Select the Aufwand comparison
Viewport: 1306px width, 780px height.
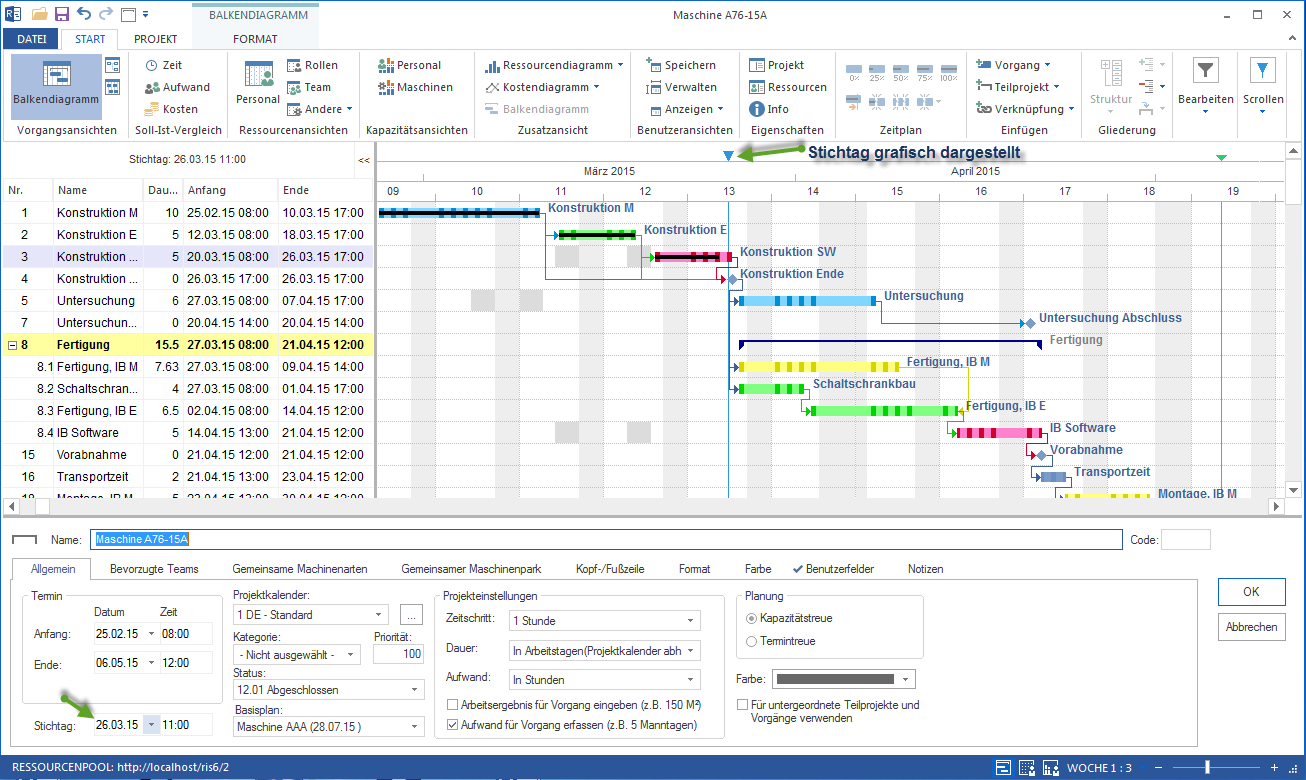click(x=177, y=87)
